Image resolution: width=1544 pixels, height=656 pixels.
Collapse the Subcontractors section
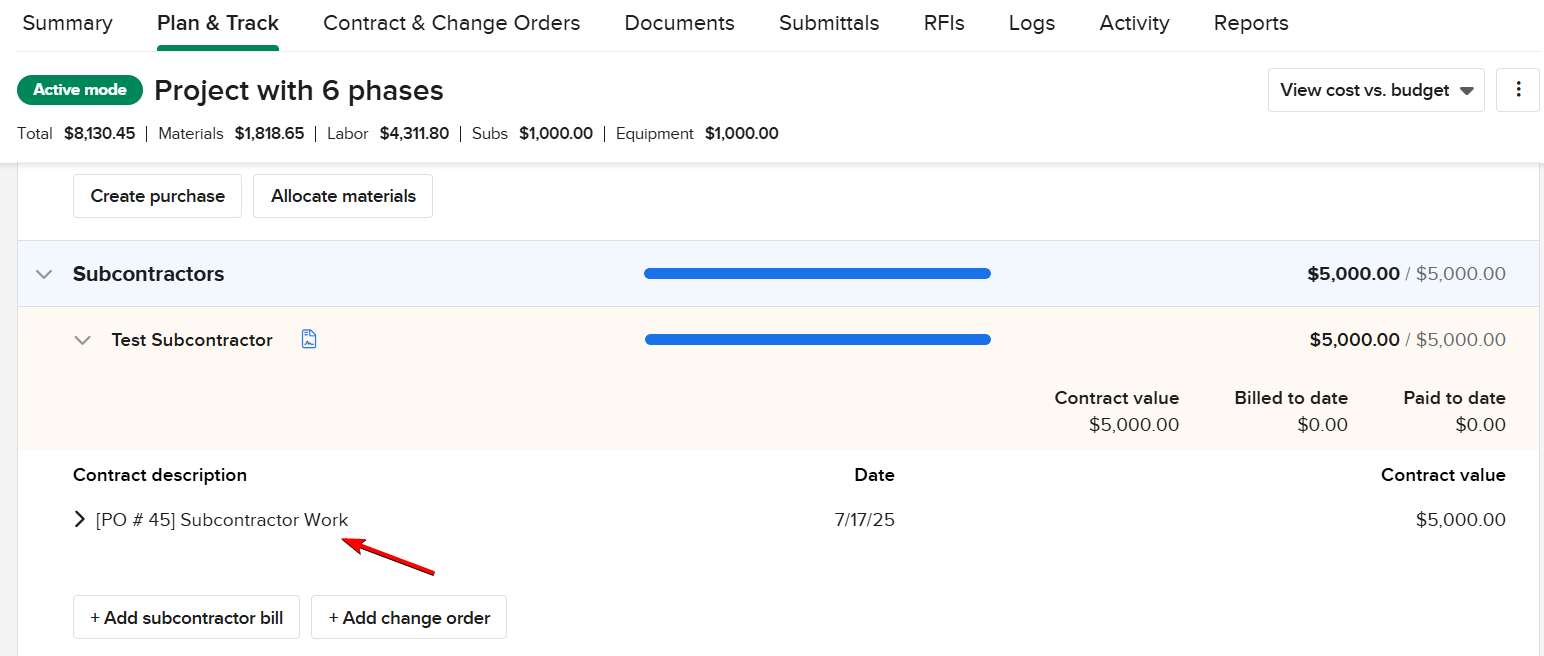pos(44,274)
